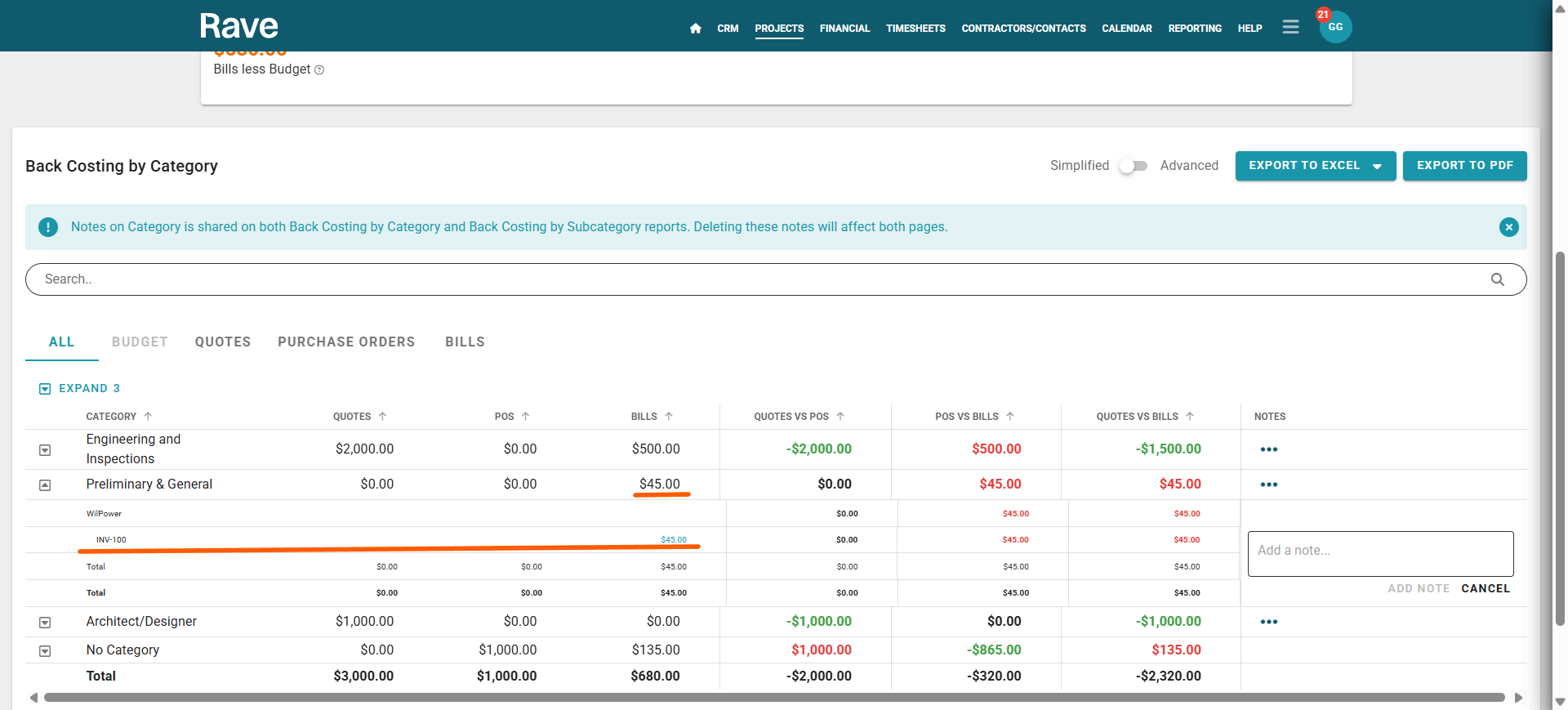Click the Expand 3 toggle
This screenshot has height=710, width=1568.
[80, 388]
